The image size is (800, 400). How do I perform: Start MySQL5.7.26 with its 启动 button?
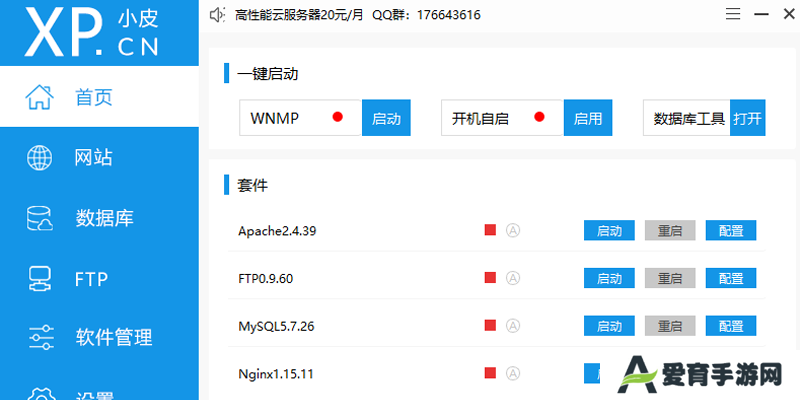click(609, 326)
